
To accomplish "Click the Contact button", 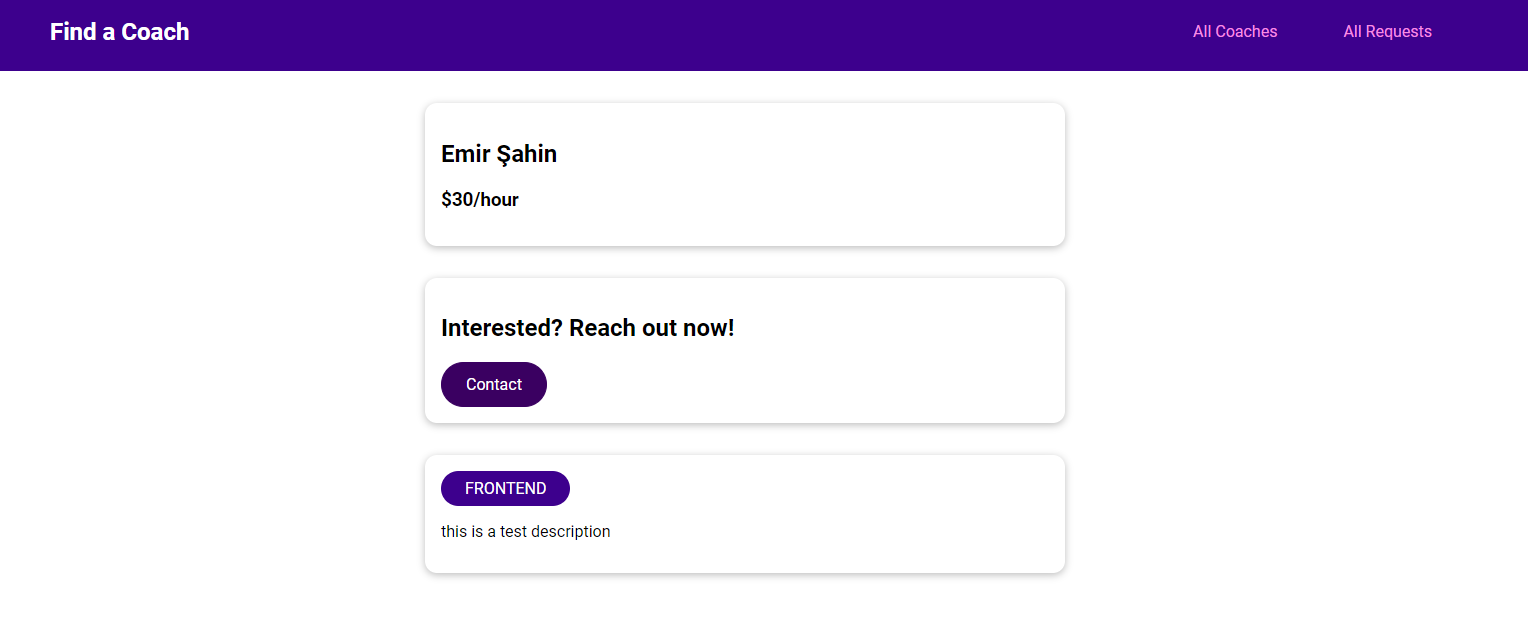I will [x=493, y=384].
